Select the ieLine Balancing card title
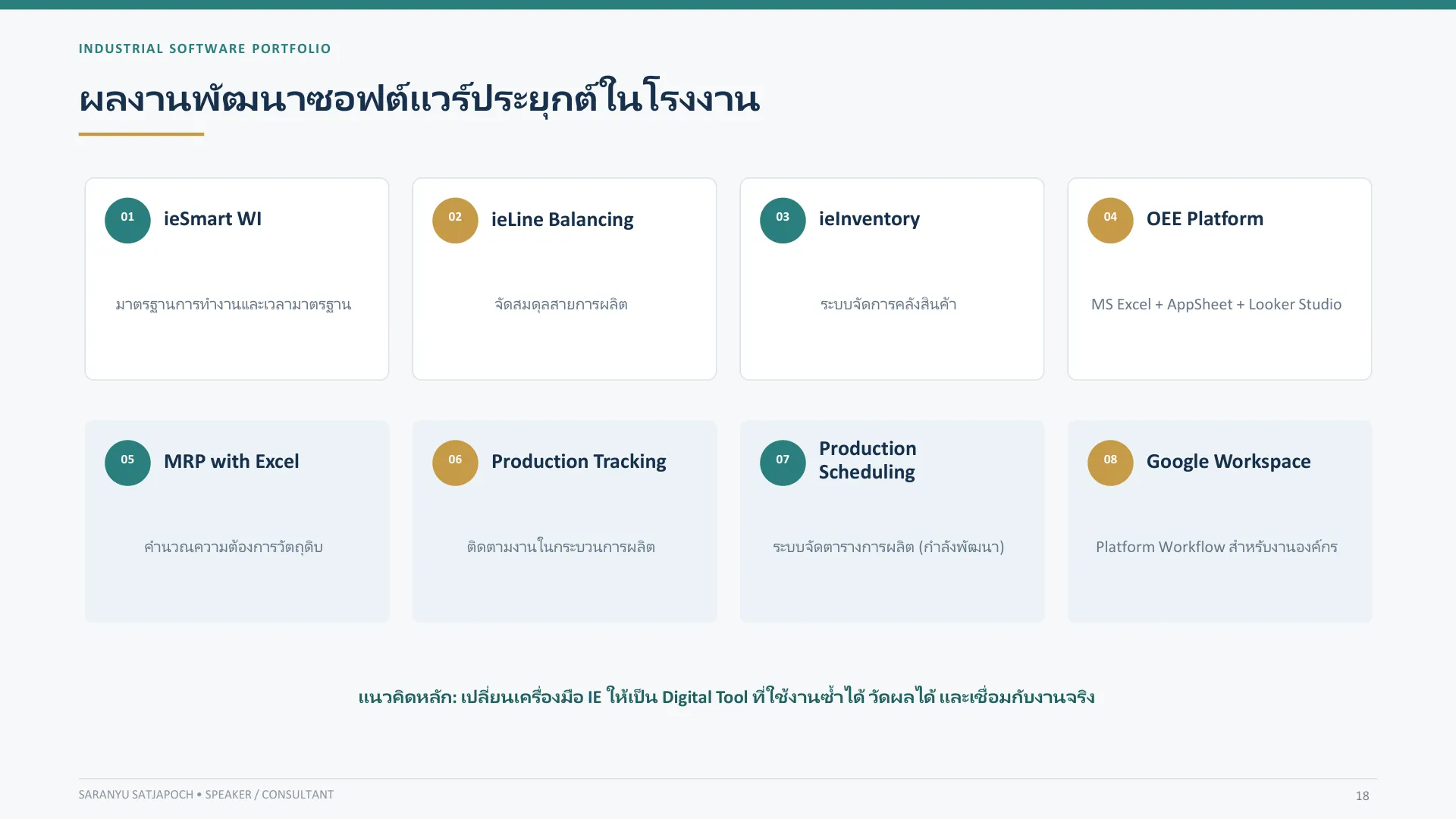Image resolution: width=1456 pixels, height=819 pixels. [x=563, y=220]
